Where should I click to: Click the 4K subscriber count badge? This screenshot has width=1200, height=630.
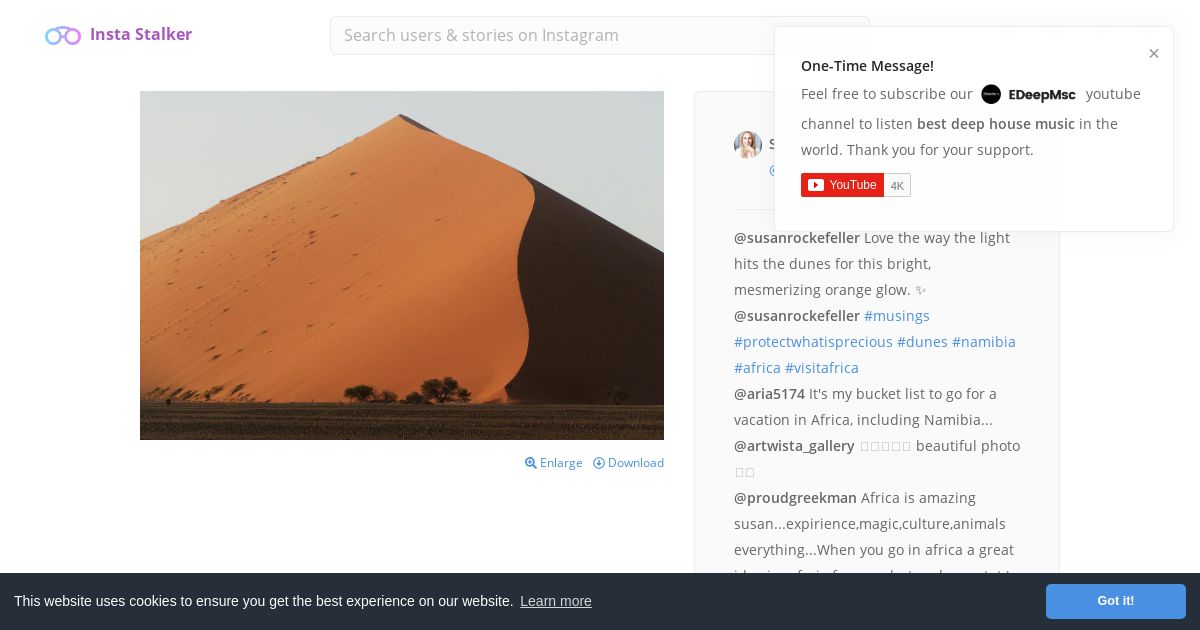[897, 186]
